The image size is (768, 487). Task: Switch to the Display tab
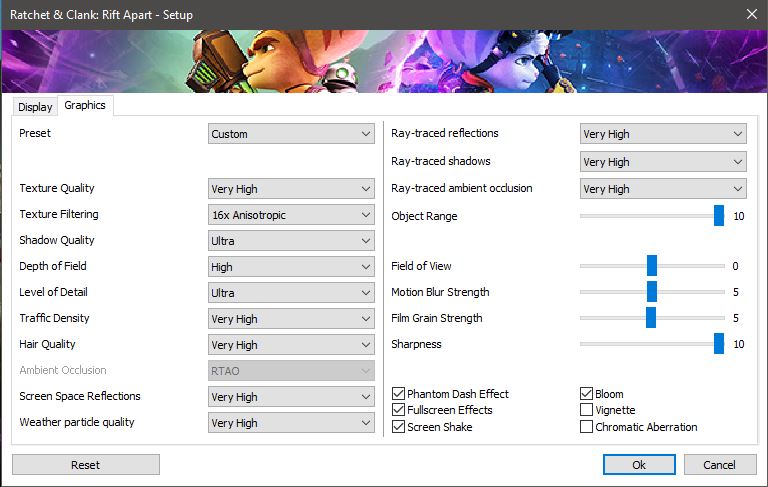[x=35, y=106]
